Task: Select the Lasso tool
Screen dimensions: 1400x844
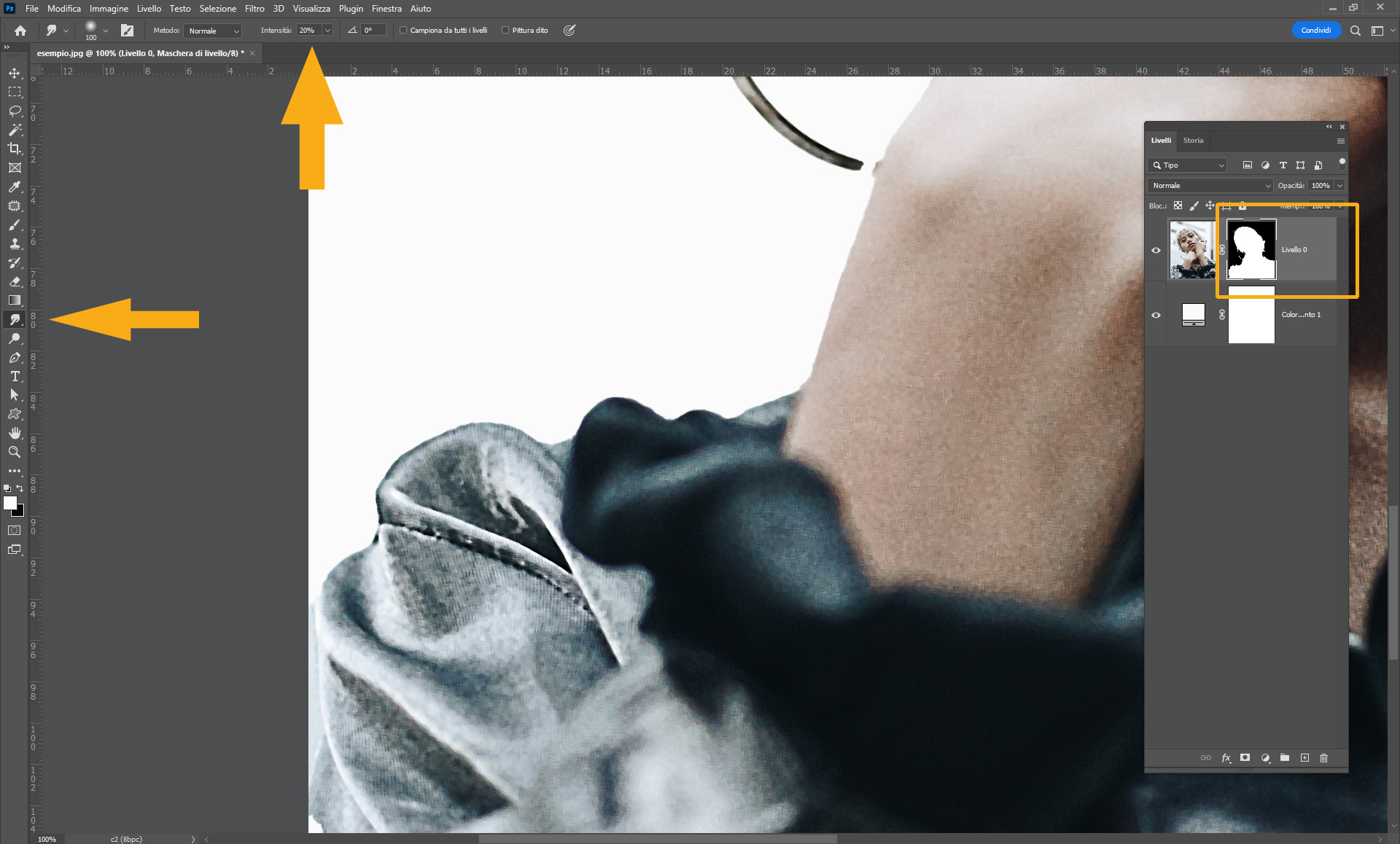Action: coord(15,111)
